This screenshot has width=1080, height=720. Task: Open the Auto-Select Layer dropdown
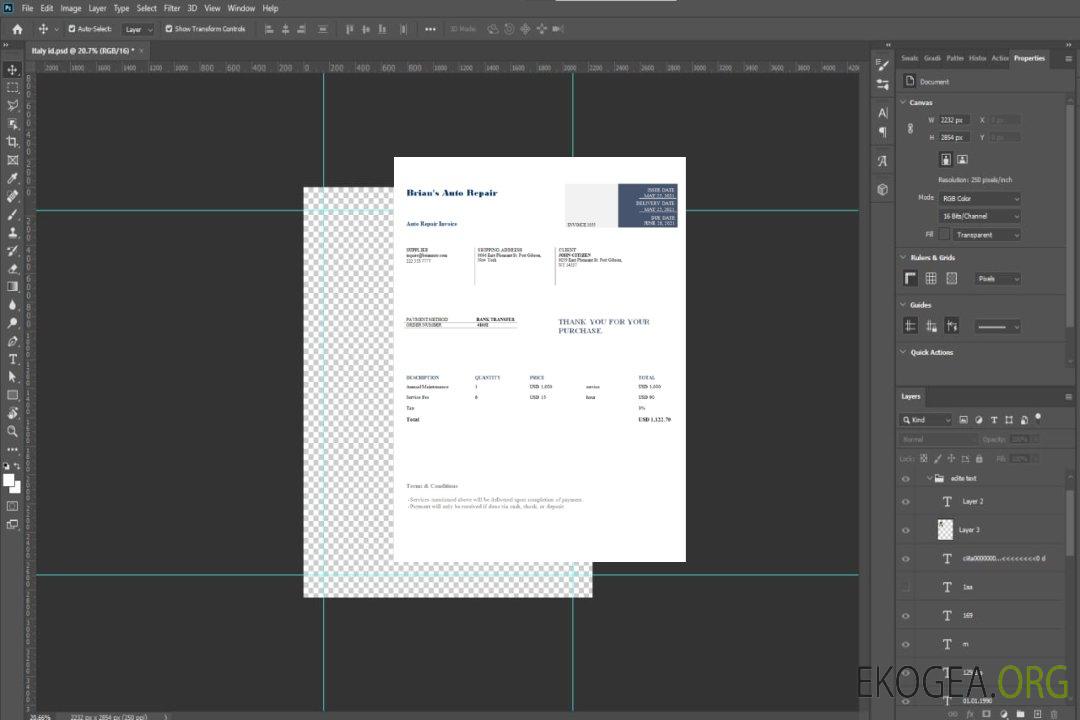(138, 29)
